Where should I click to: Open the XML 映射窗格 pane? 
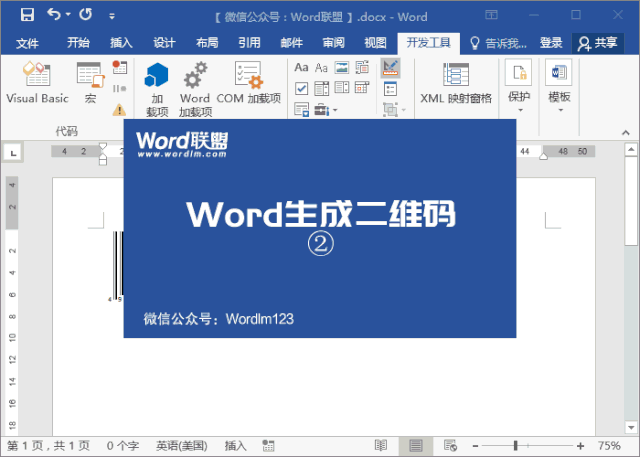[x=456, y=83]
